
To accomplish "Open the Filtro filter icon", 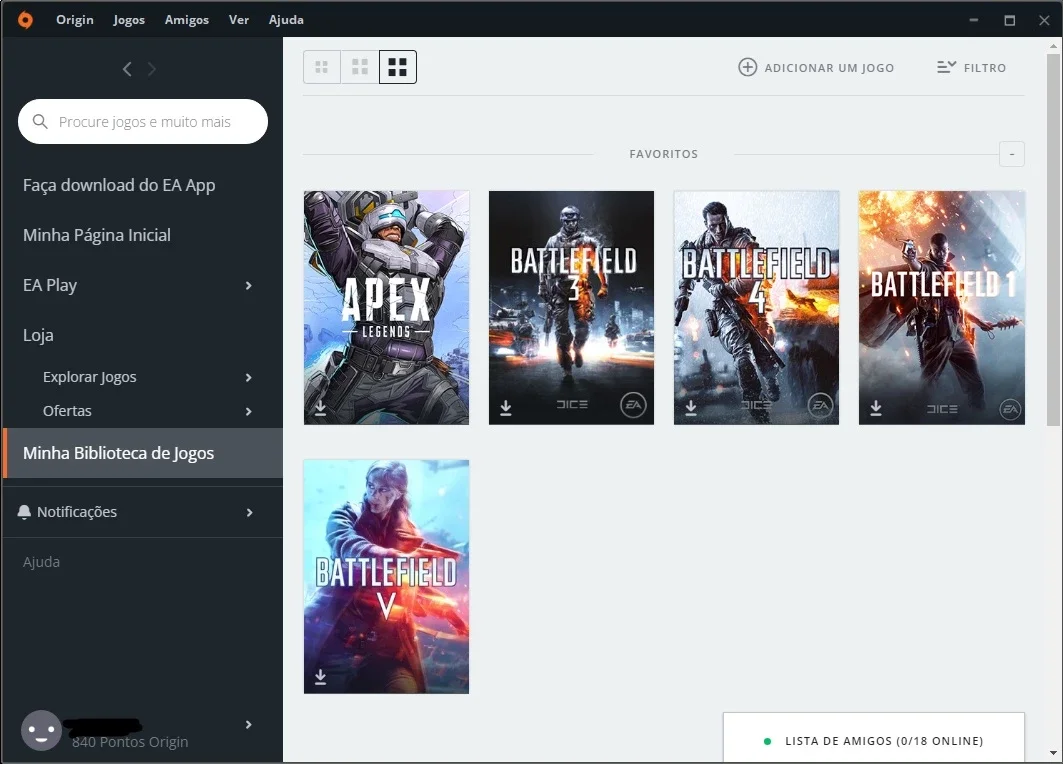I will (x=946, y=67).
